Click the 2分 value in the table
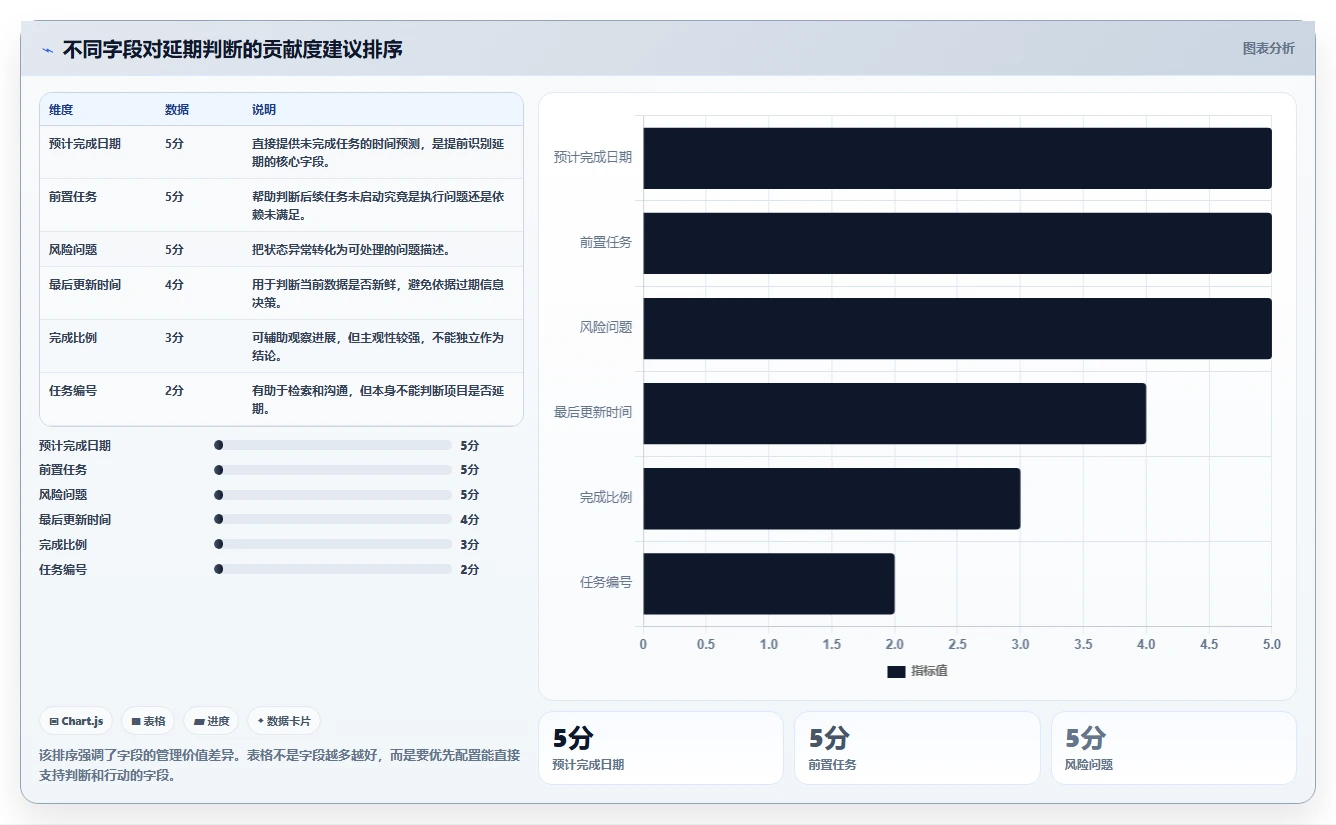 click(x=174, y=390)
